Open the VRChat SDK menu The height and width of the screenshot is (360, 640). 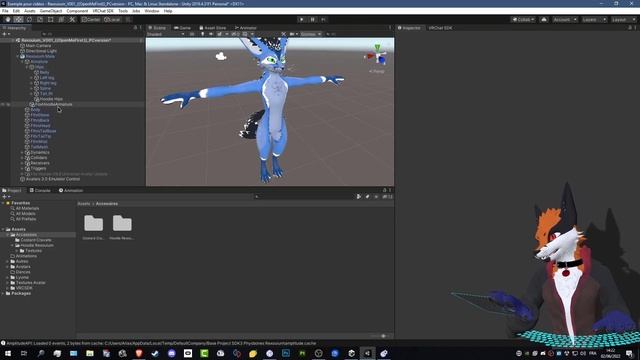point(103,11)
